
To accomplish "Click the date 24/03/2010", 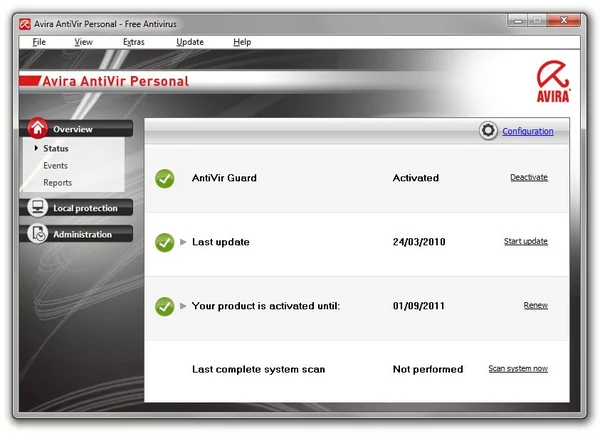I will [x=419, y=242].
